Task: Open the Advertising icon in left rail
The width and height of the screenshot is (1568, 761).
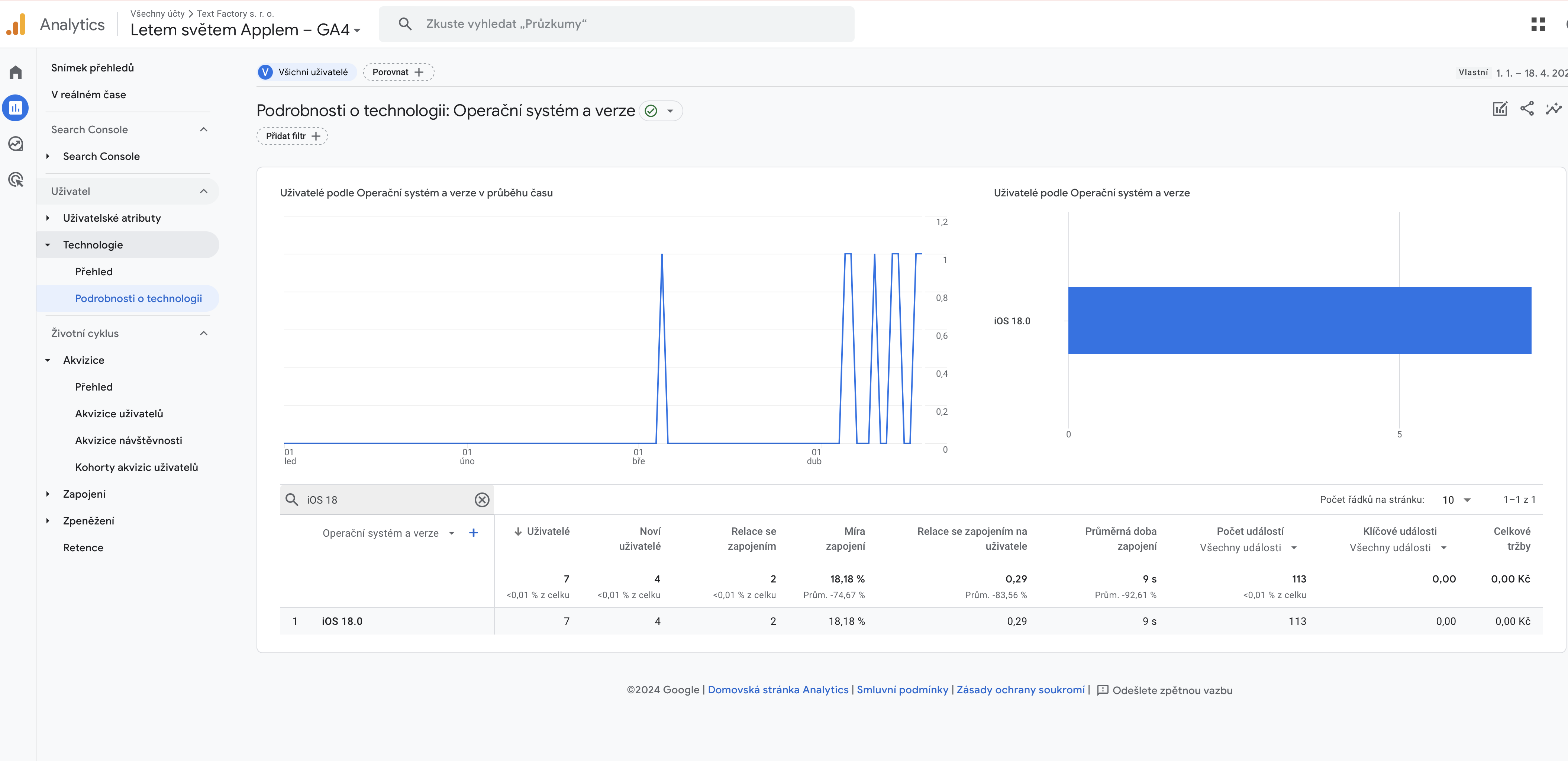Action: [x=16, y=180]
